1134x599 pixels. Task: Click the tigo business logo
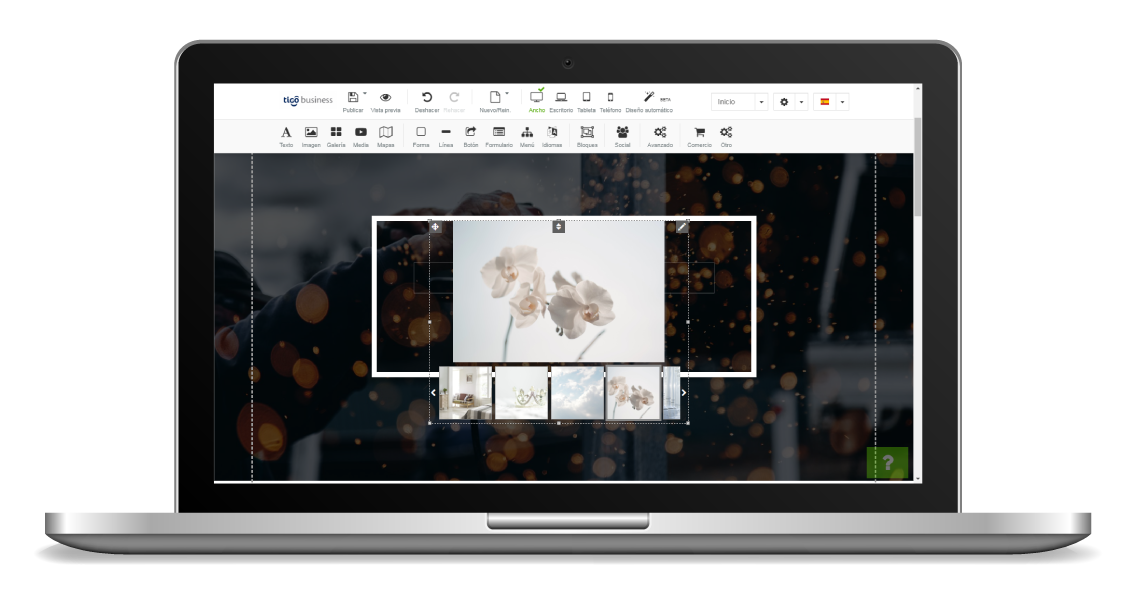[307, 100]
